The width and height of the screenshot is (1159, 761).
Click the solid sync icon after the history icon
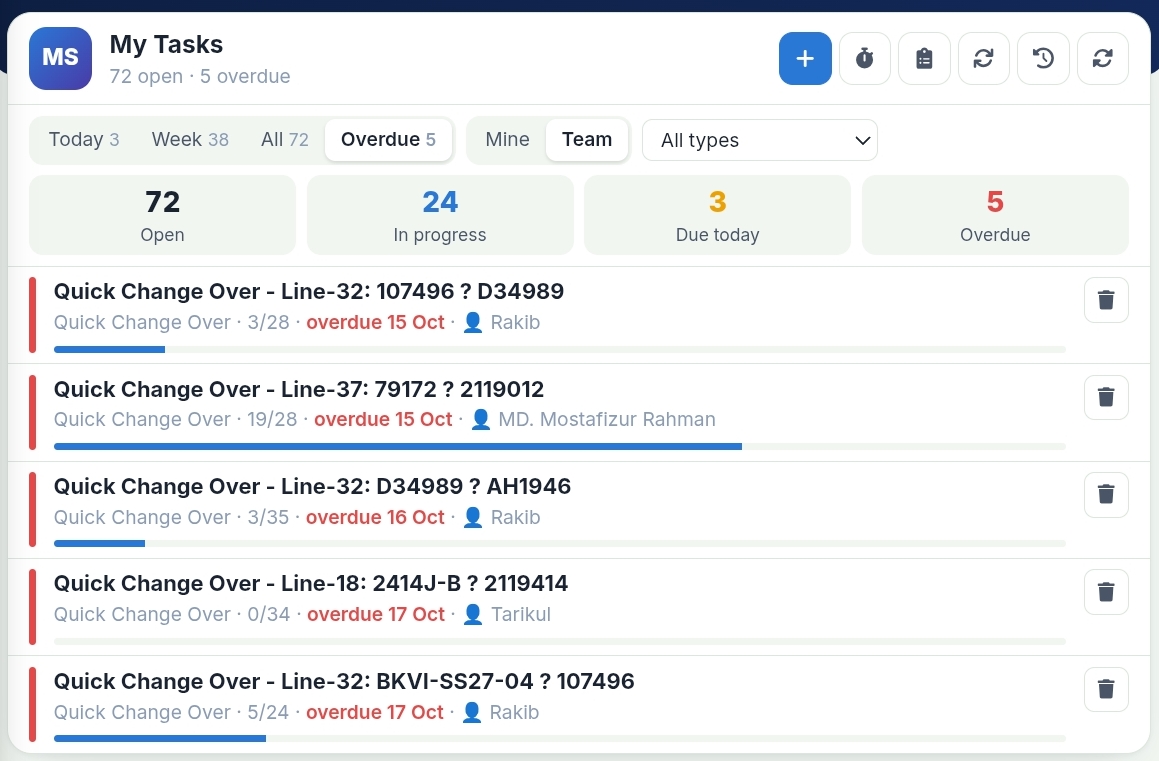1103,58
